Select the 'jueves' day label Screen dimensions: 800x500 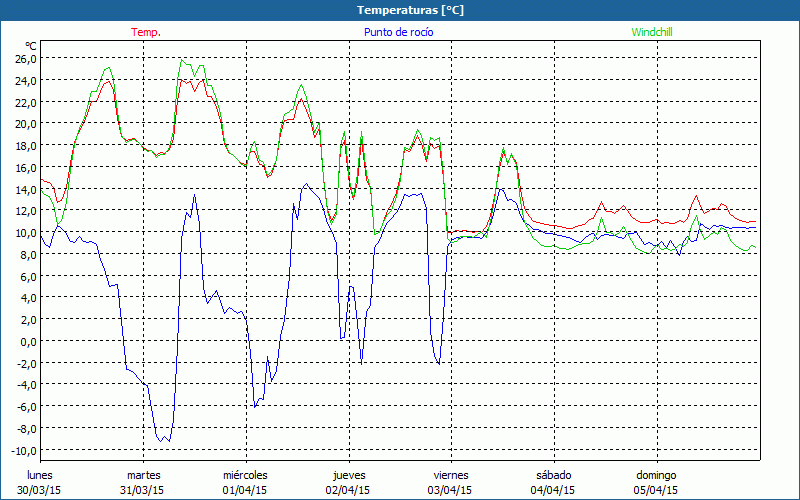[348, 475]
